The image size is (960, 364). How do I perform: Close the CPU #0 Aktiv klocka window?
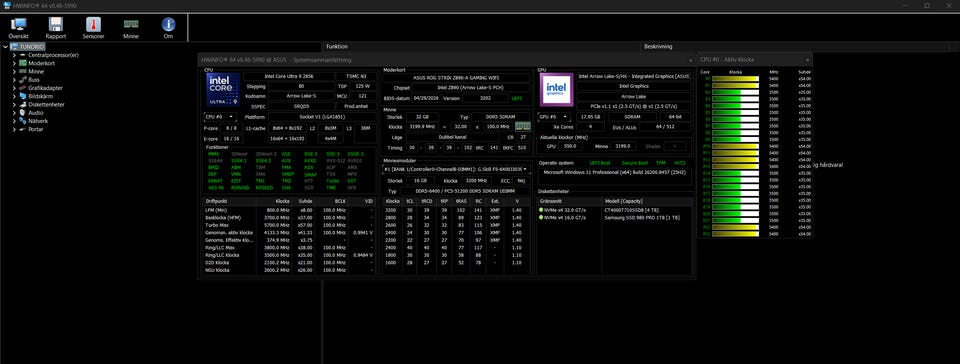[x=807, y=60]
